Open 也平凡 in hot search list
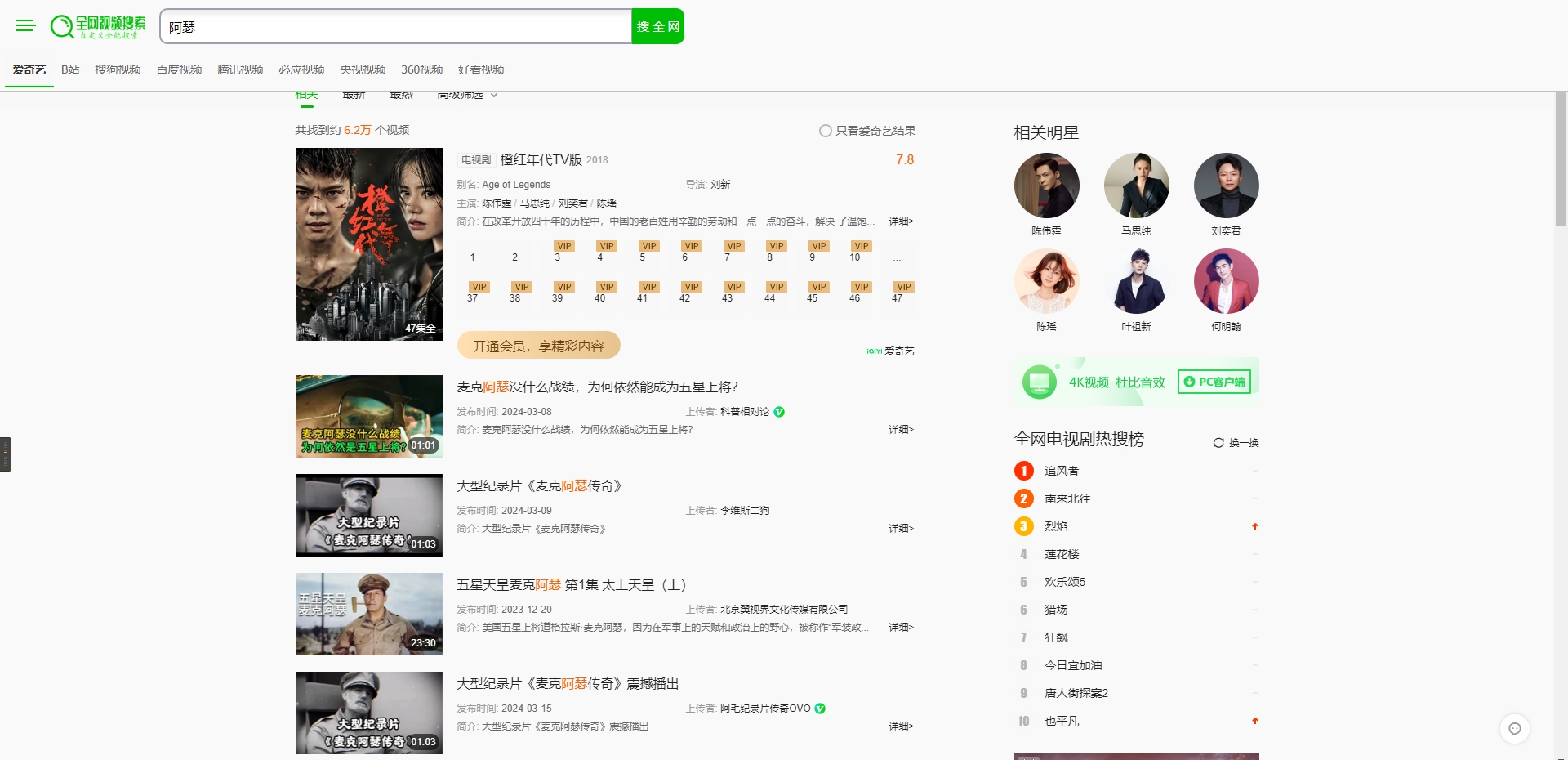Viewport: 1568px width, 760px height. (1062, 721)
